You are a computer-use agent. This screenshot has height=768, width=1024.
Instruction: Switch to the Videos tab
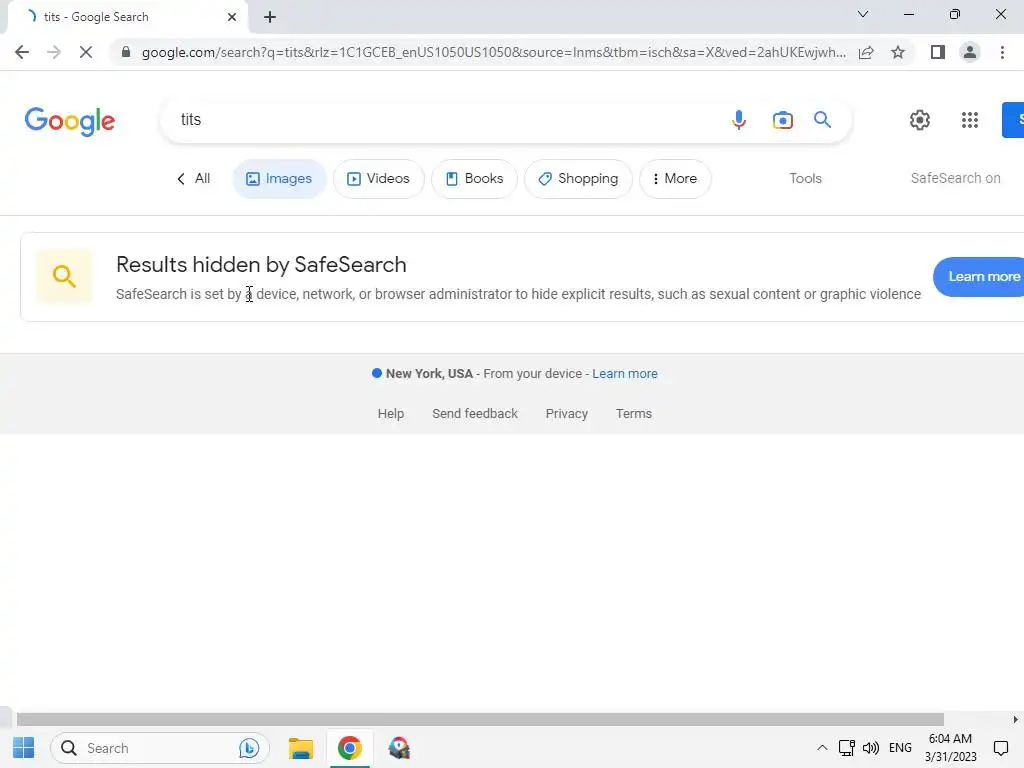(378, 178)
